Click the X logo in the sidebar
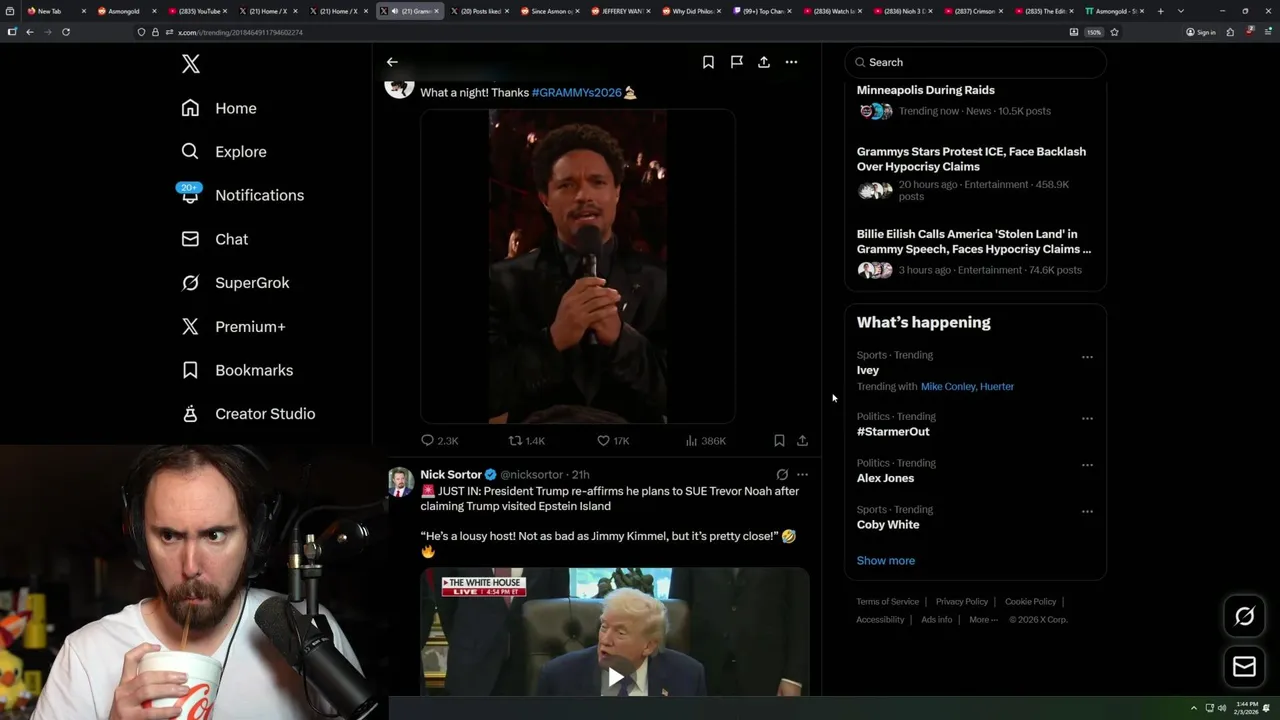 (191, 64)
